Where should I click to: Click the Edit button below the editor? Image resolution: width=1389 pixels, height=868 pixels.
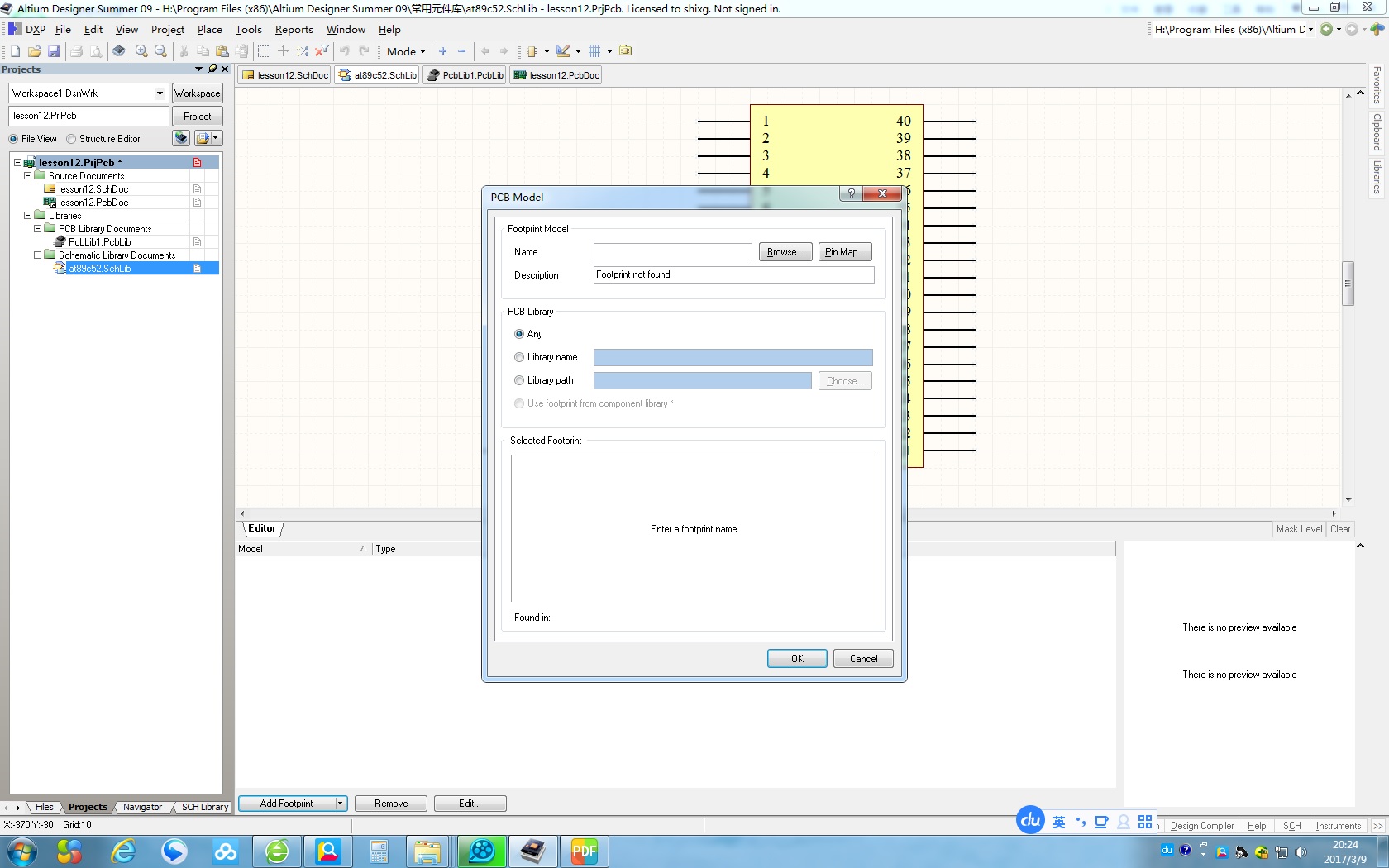[470, 804]
